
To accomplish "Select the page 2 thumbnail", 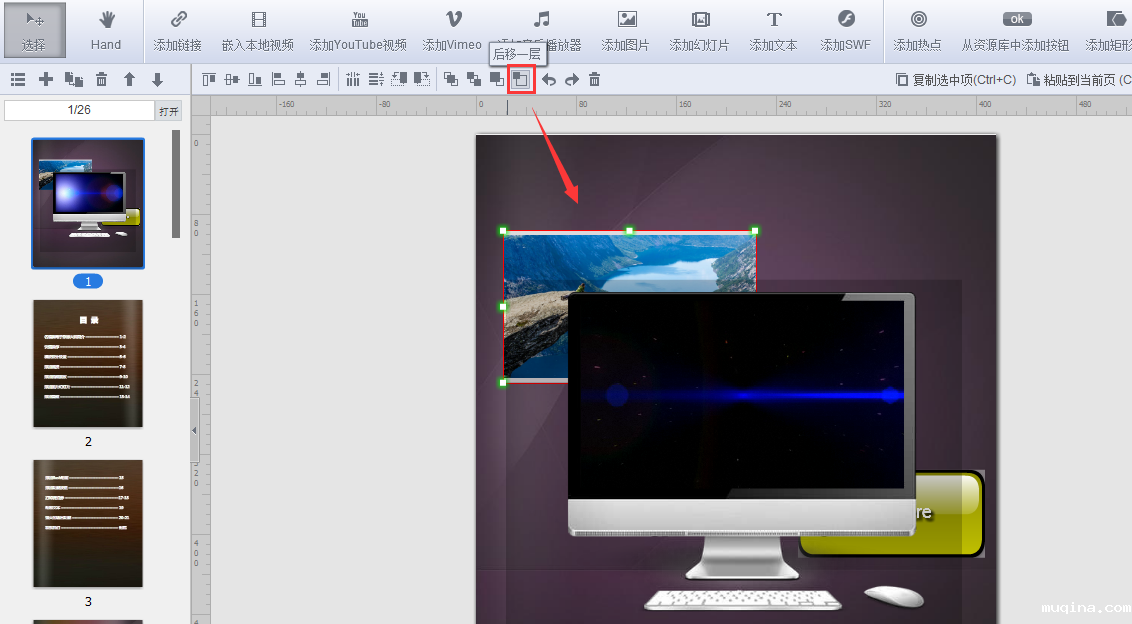I will (x=88, y=364).
